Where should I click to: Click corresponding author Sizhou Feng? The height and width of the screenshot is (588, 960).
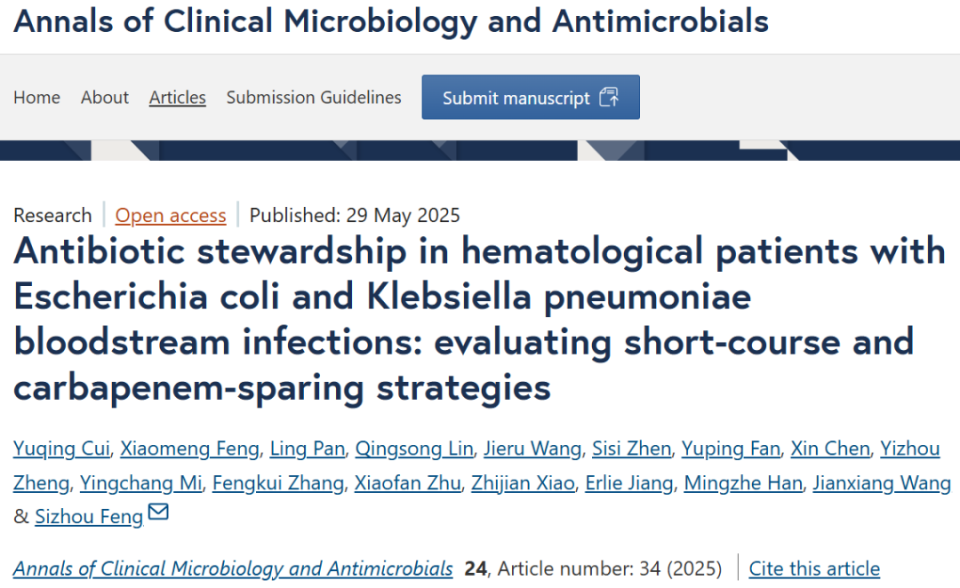89,517
